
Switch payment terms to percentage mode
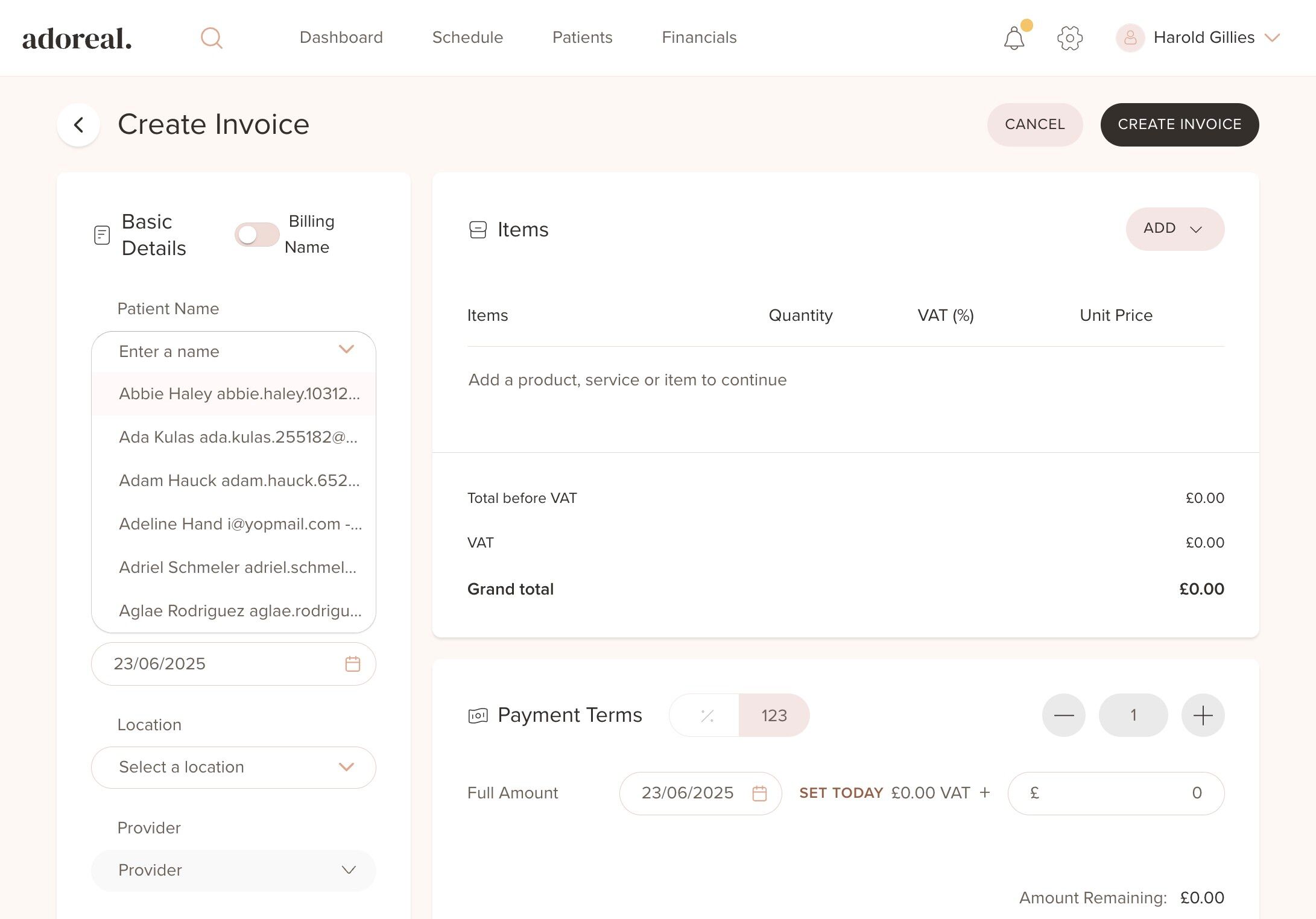[x=706, y=715]
